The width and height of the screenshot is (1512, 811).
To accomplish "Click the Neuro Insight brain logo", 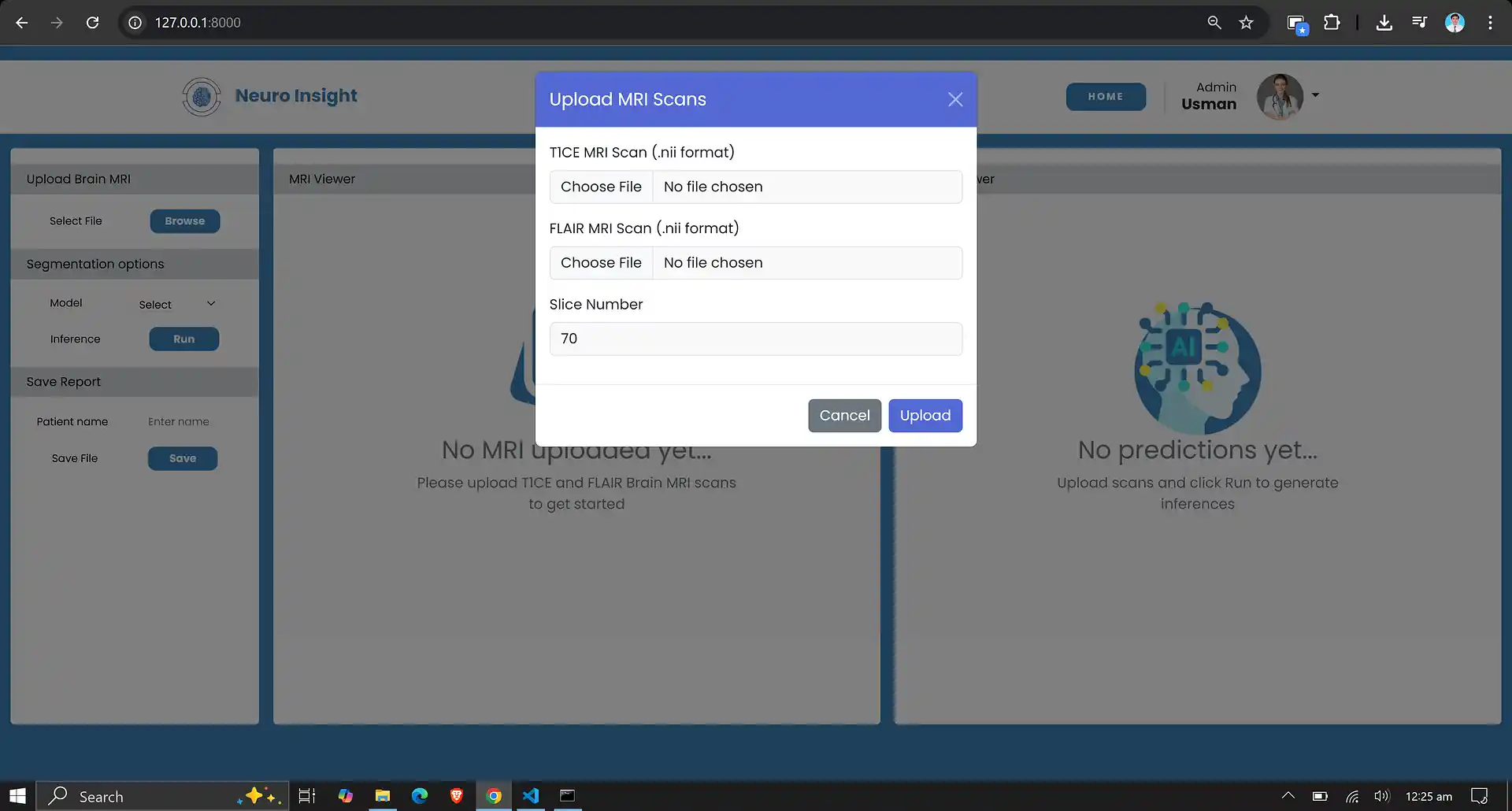I will 202,96.
